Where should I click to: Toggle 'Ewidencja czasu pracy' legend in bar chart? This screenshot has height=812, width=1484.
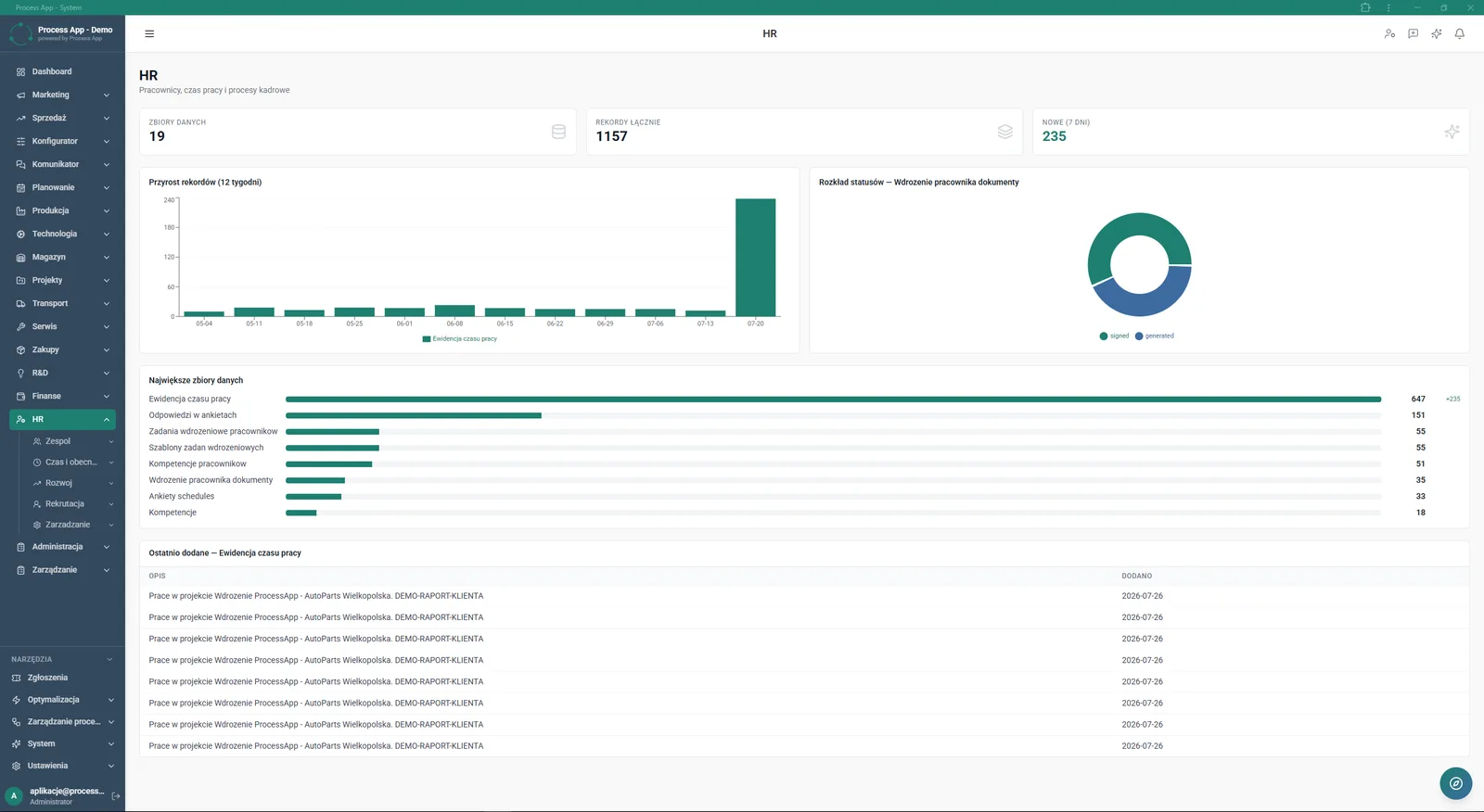460,338
